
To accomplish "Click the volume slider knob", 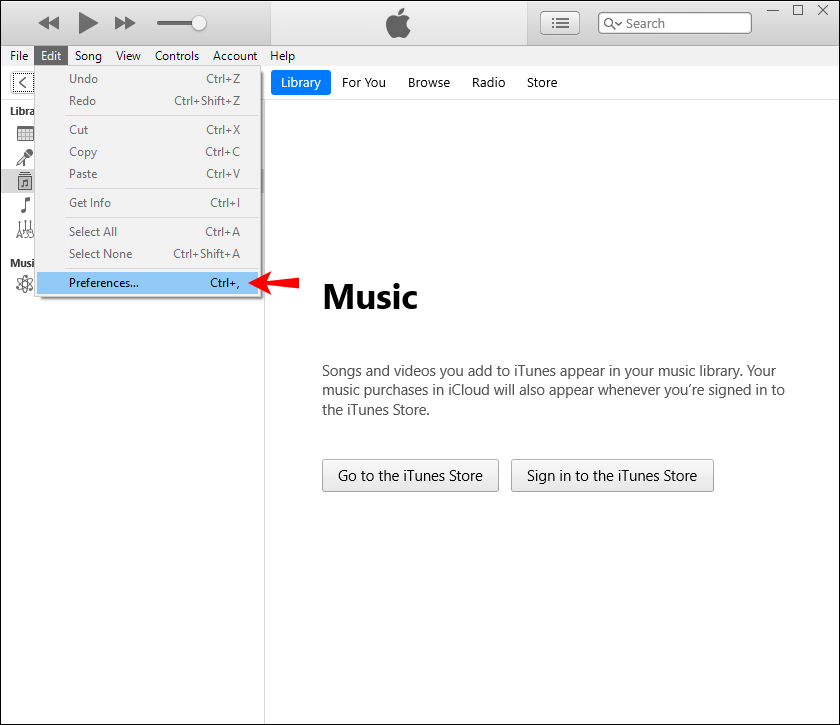I will tap(199, 23).
